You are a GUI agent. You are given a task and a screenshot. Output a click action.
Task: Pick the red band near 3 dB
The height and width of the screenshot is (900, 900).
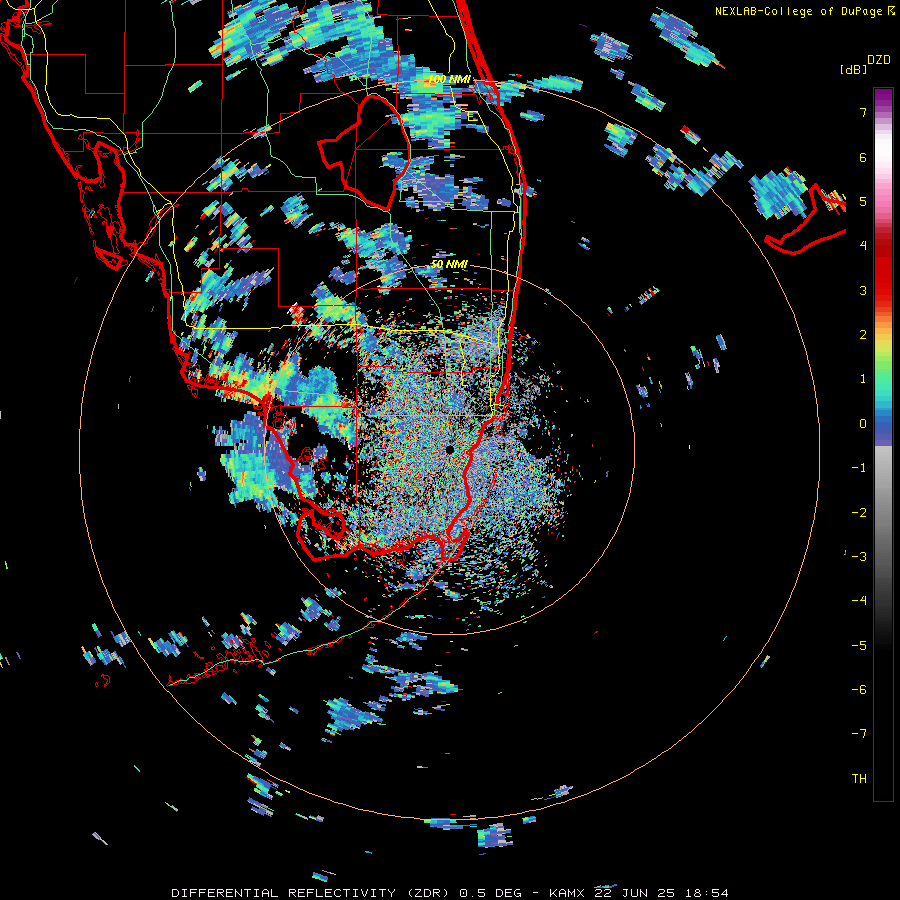[883, 284]
